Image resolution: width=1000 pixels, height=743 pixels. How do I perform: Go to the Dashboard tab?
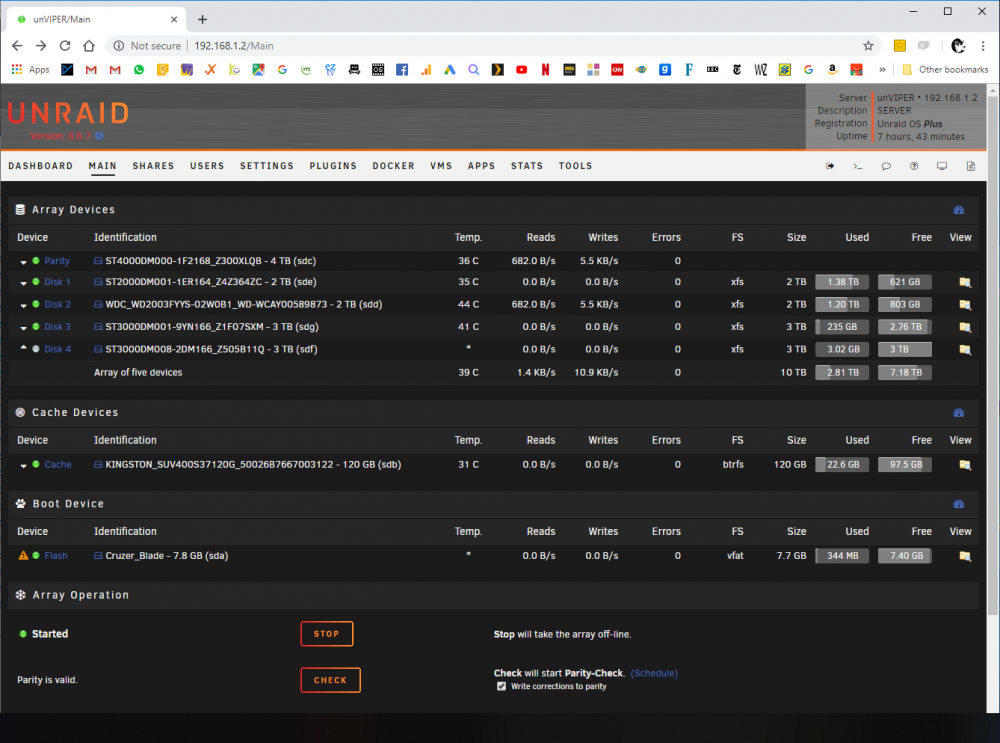click(x=40, y=166)
